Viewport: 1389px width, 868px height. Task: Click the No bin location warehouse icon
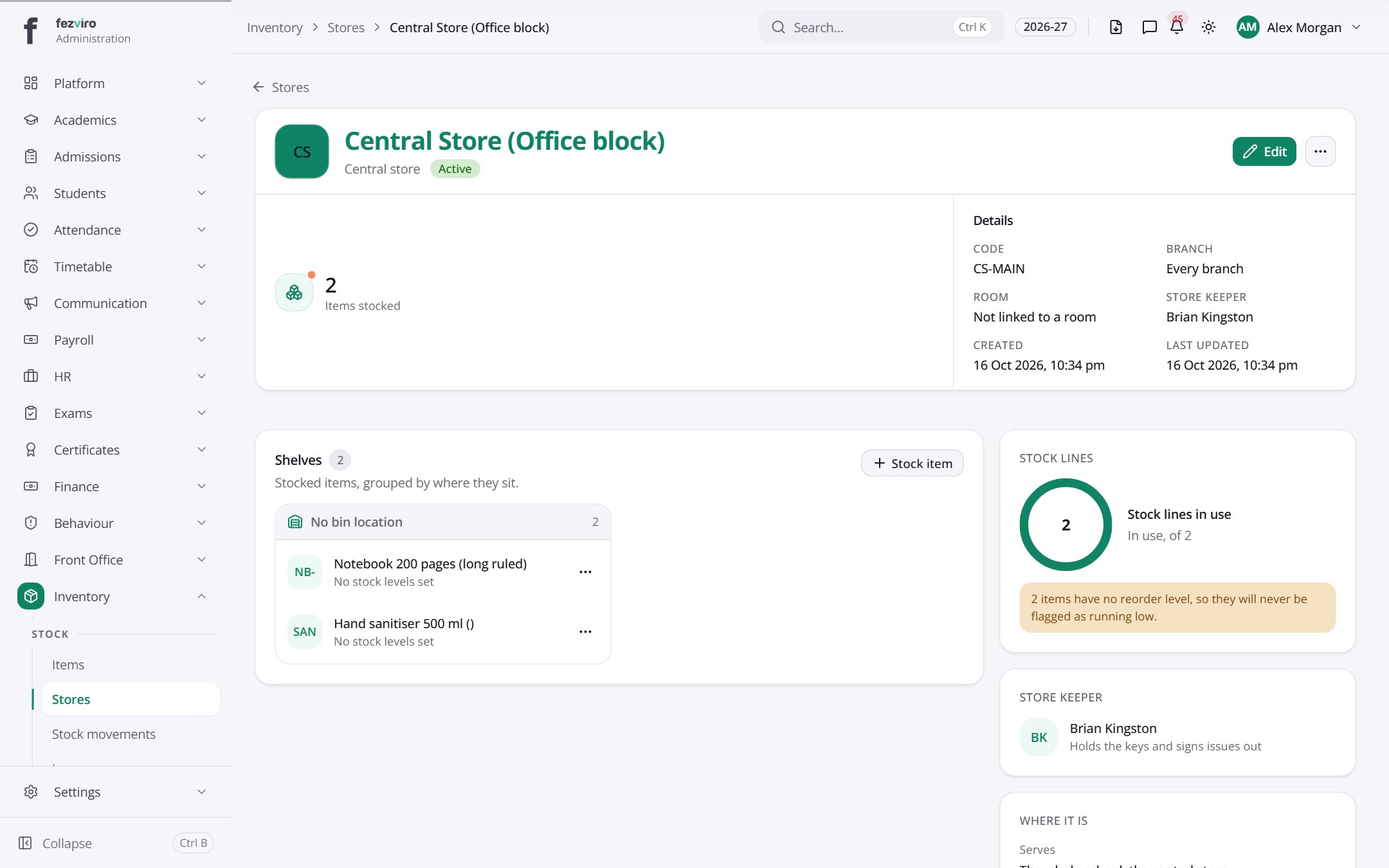(295, 521)
